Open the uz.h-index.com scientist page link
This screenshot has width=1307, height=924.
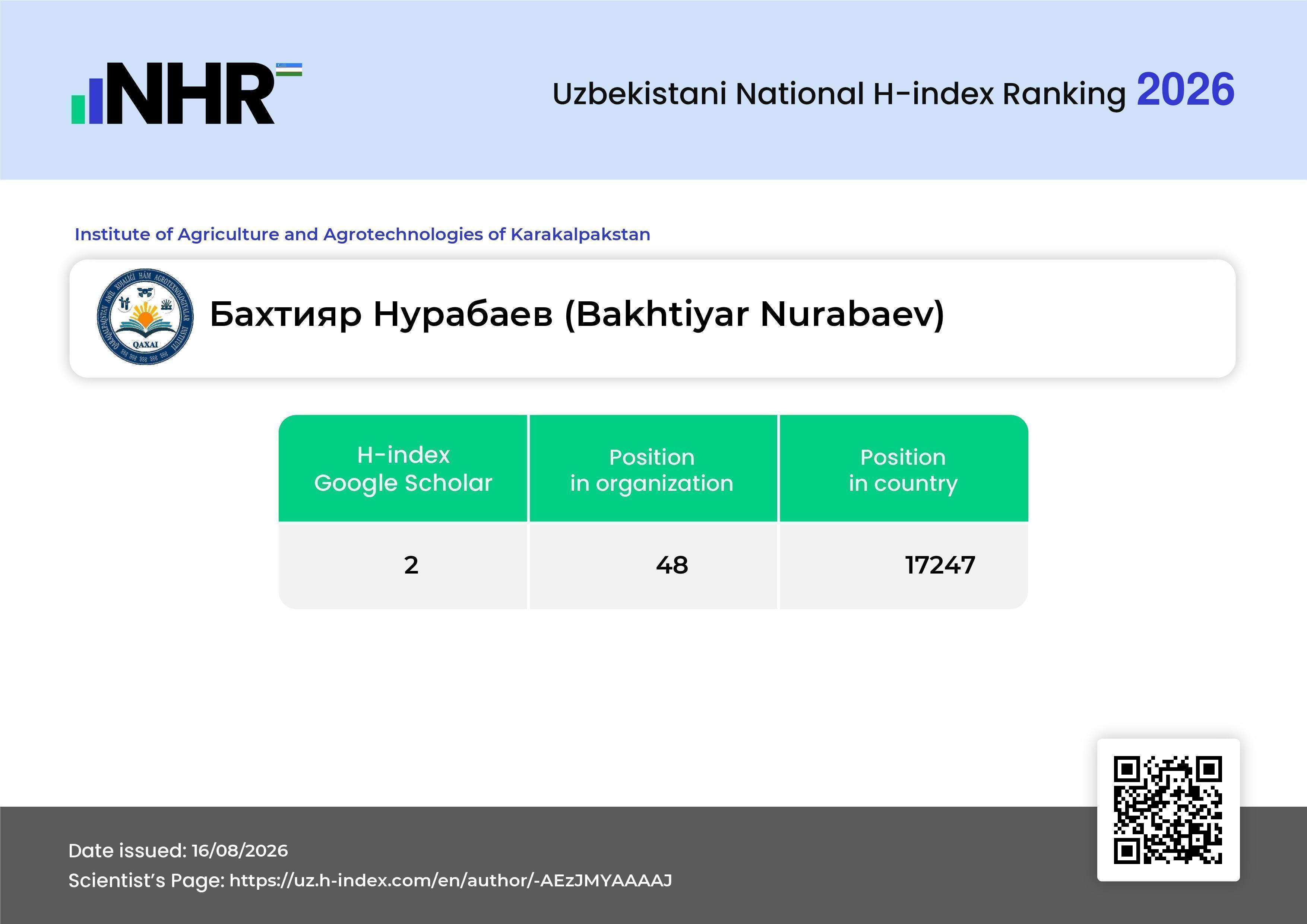click(x=450, y=880)
